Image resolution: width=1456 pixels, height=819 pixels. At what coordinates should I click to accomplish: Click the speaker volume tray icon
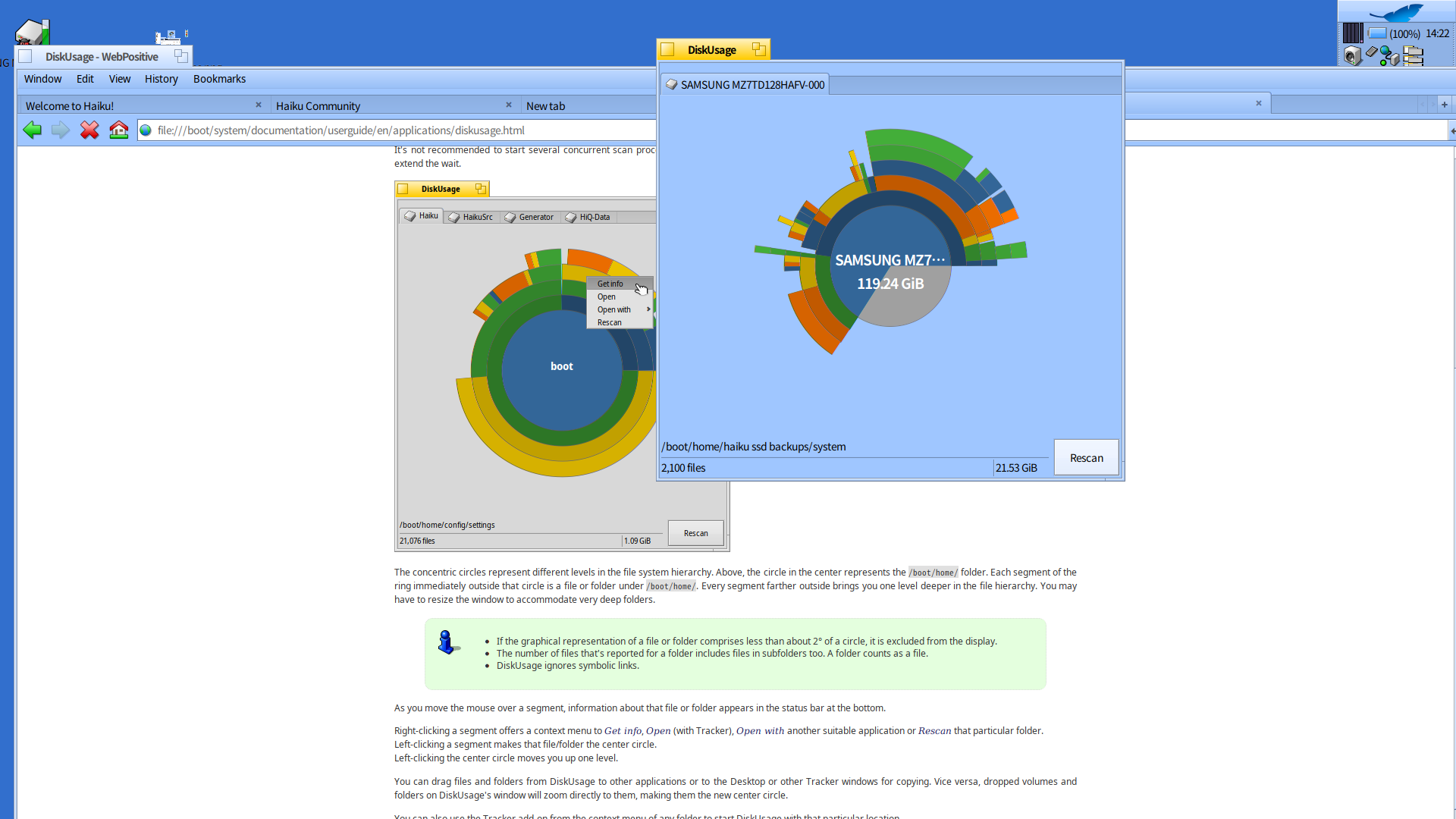pos(1353,55)
